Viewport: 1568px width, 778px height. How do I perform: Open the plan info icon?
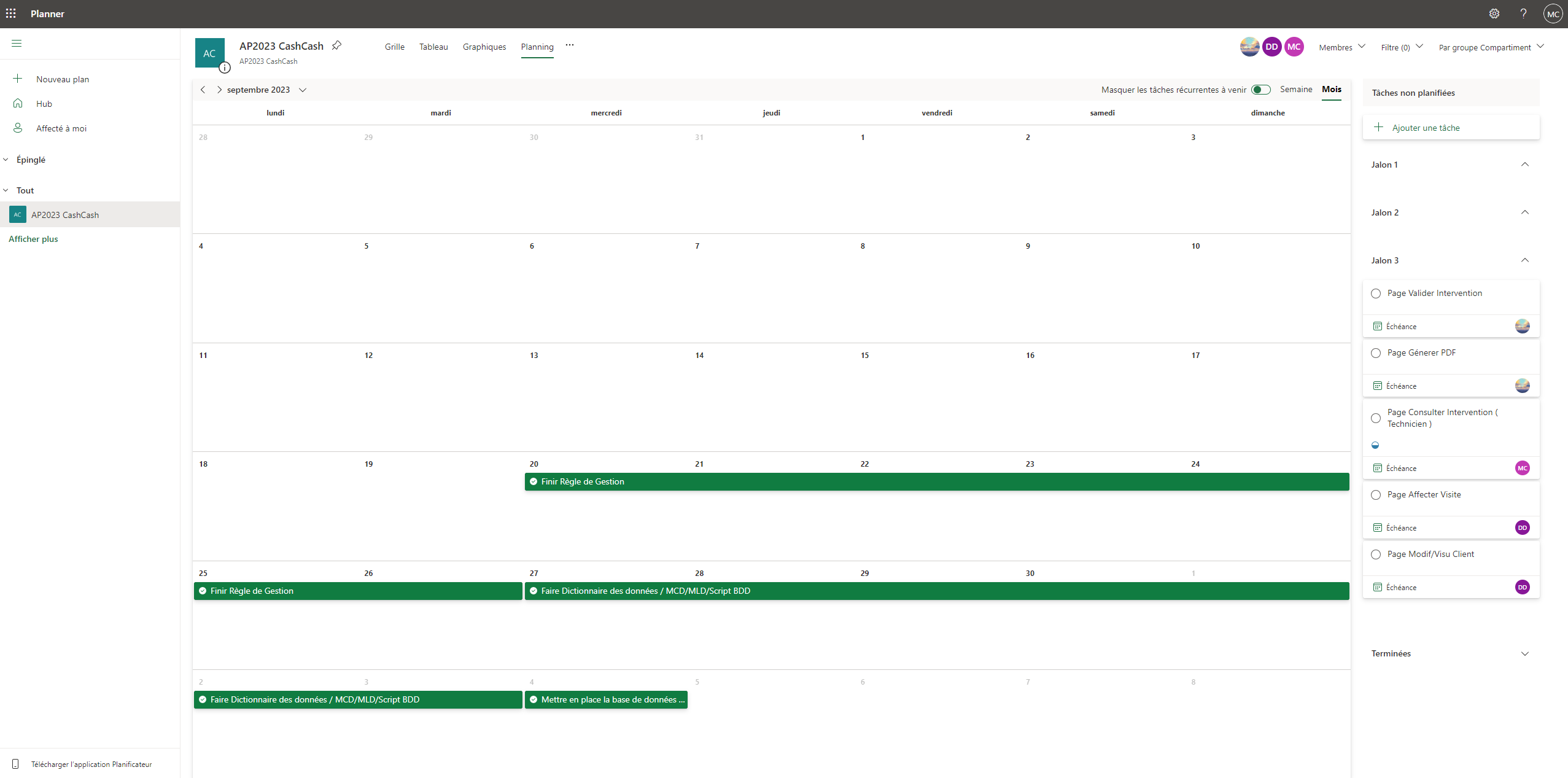pyautogui.click(x=225, y=68)
